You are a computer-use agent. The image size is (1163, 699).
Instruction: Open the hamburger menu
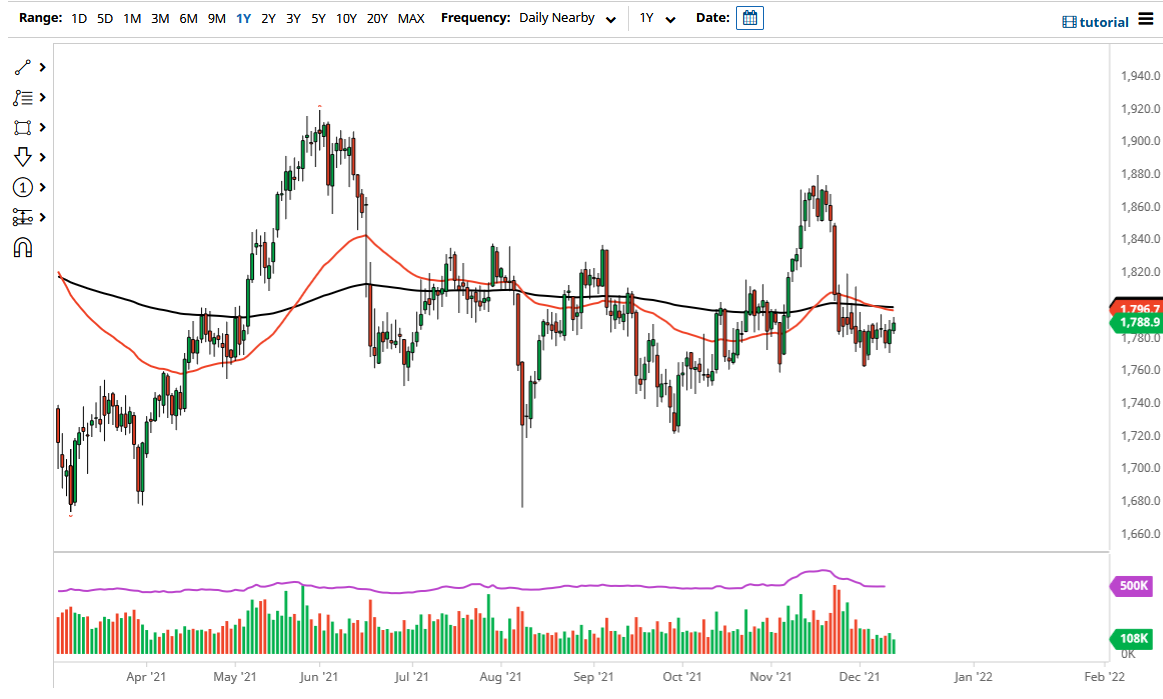click(x=1147, y=19)
